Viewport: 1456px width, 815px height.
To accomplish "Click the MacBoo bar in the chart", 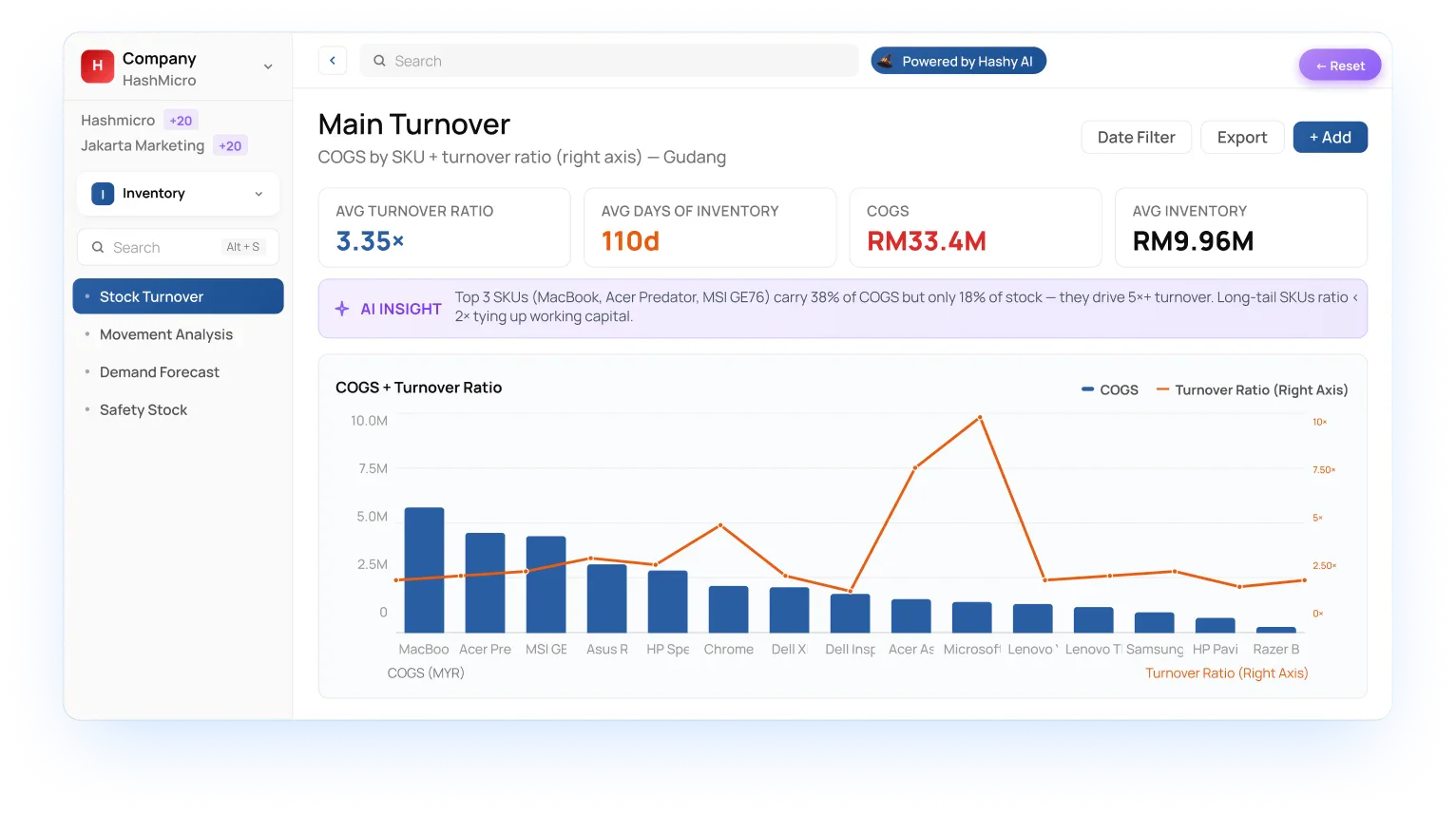I will pos(425,570).
